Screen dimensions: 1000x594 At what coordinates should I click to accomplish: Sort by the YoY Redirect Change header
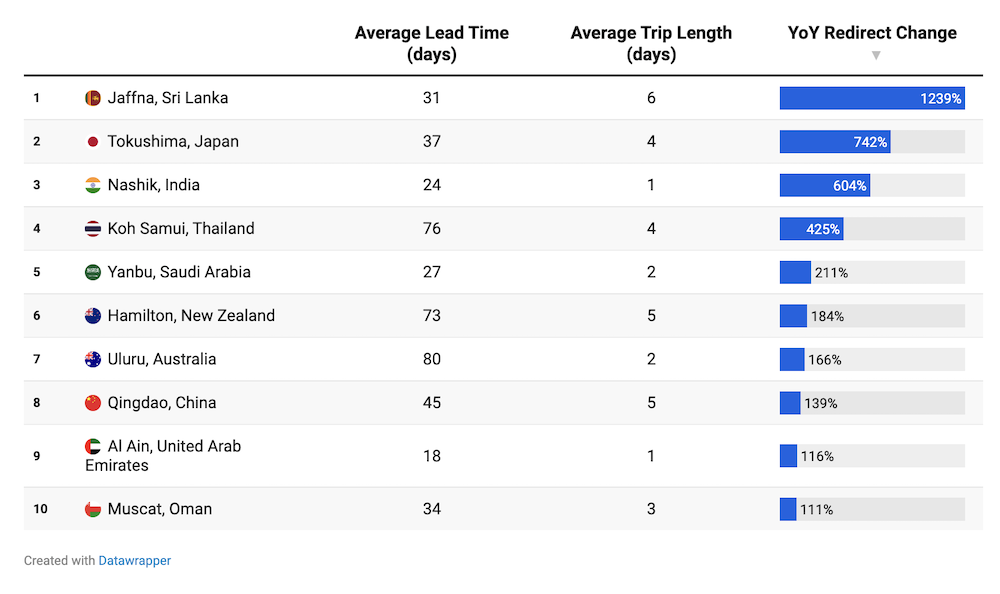872,33
